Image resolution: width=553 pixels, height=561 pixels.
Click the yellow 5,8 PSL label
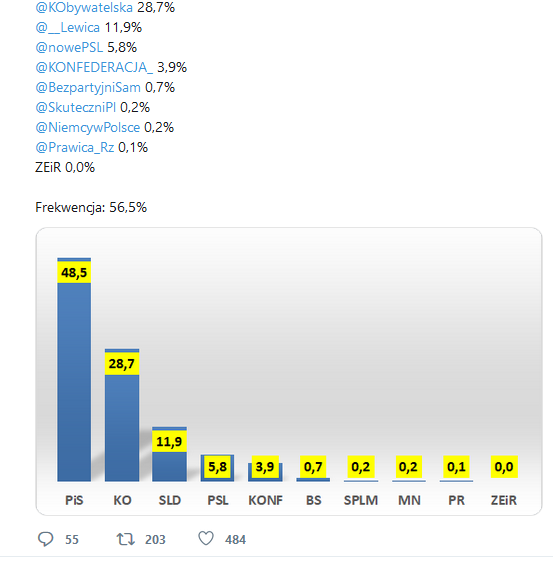pos(217,467)
